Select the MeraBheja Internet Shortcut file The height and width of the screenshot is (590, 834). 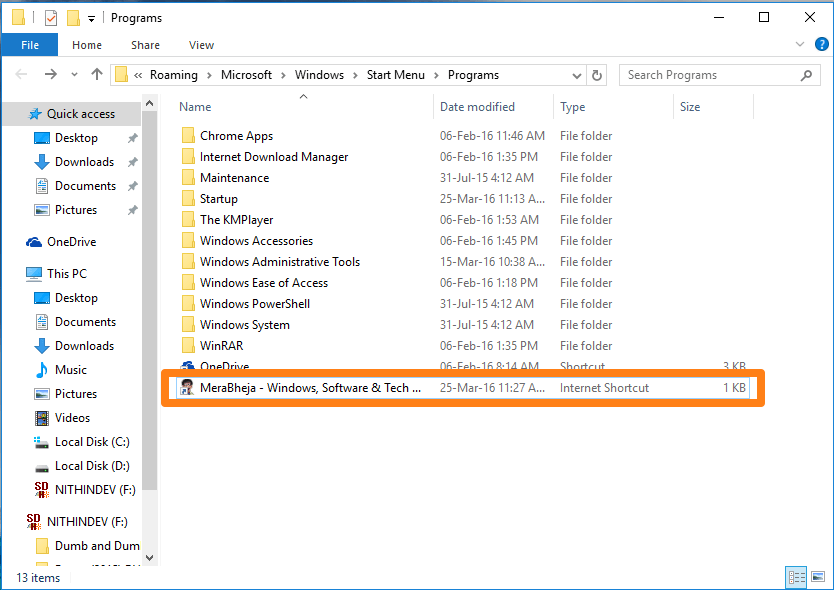tap(462, 388)
